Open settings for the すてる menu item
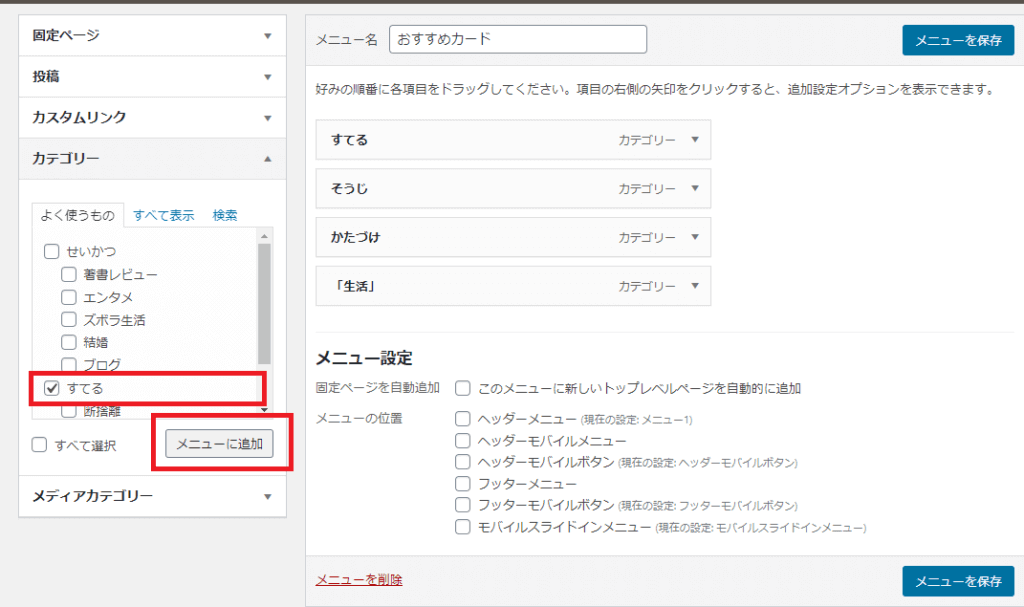This screenshot has width=1024, height=607. click(x=697, y=140)
